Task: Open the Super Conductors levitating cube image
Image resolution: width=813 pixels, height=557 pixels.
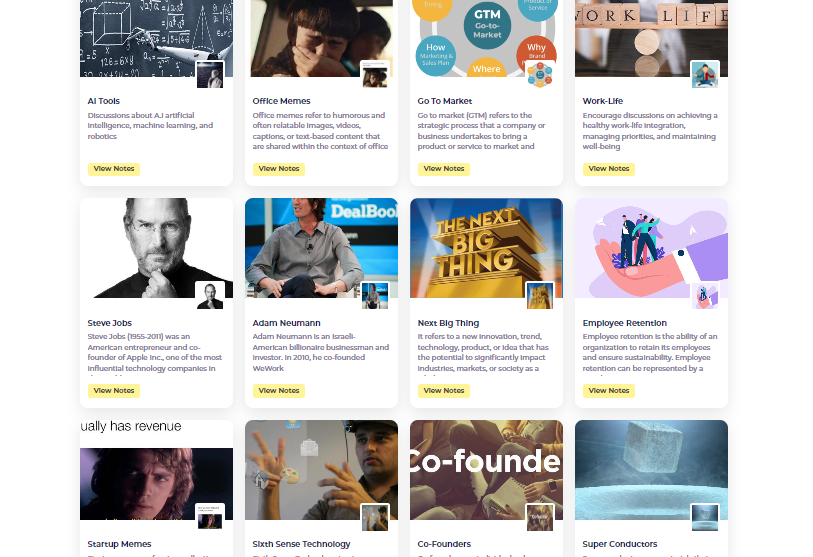Action: click(x=651, y=470)
